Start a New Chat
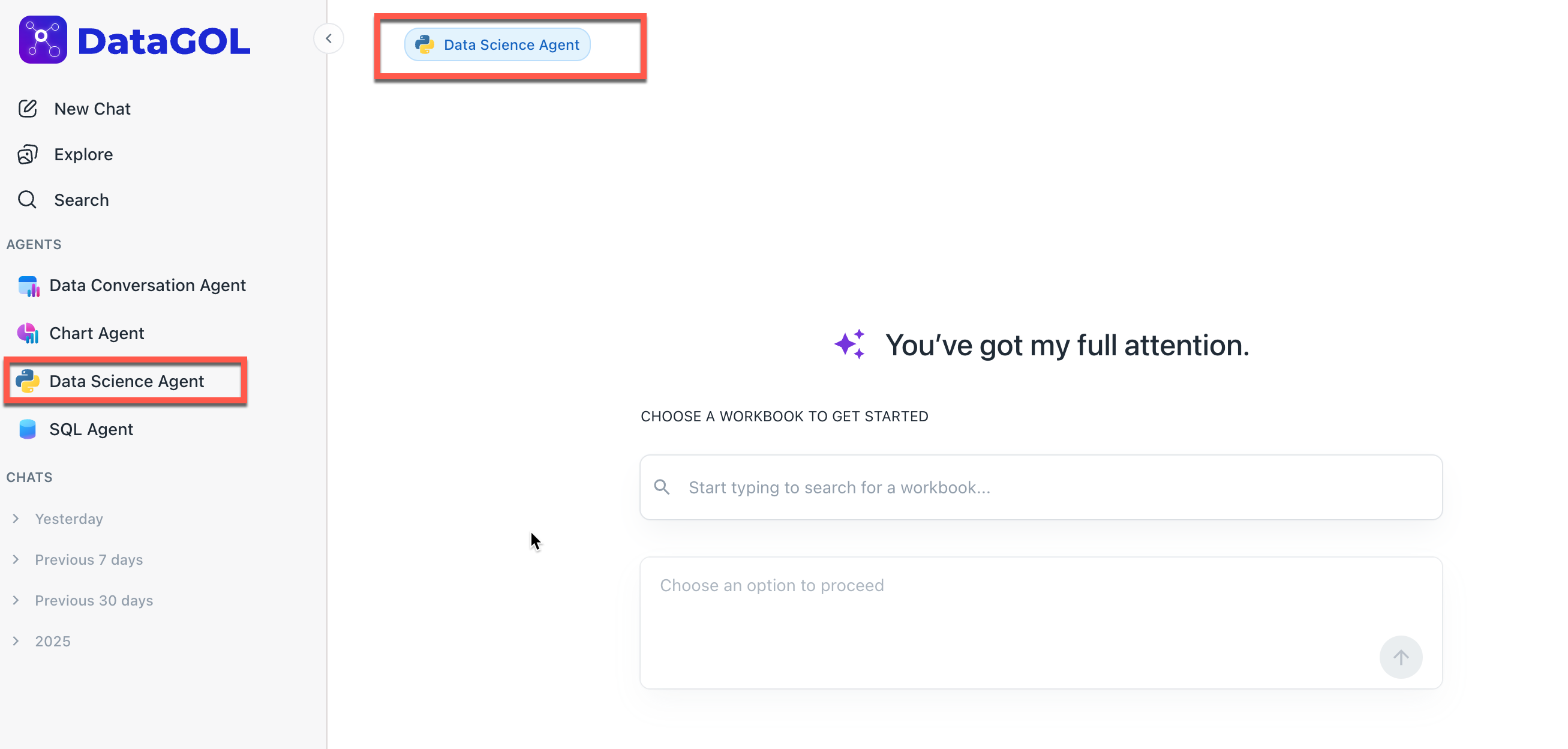 coord(92,109)
